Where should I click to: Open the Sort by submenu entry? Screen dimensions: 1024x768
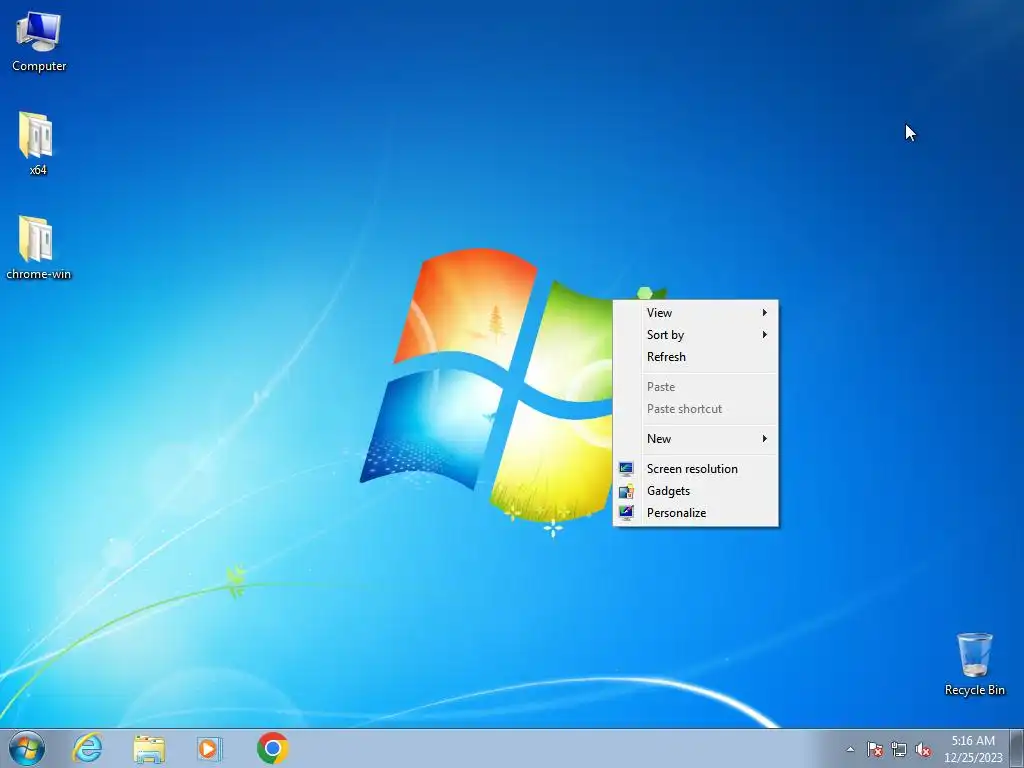[x=696, y=335]
